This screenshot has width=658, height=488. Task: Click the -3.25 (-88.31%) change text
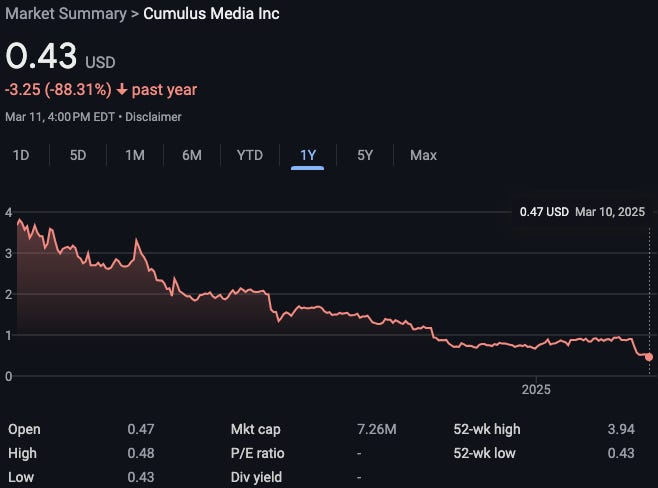coord(58,90)
